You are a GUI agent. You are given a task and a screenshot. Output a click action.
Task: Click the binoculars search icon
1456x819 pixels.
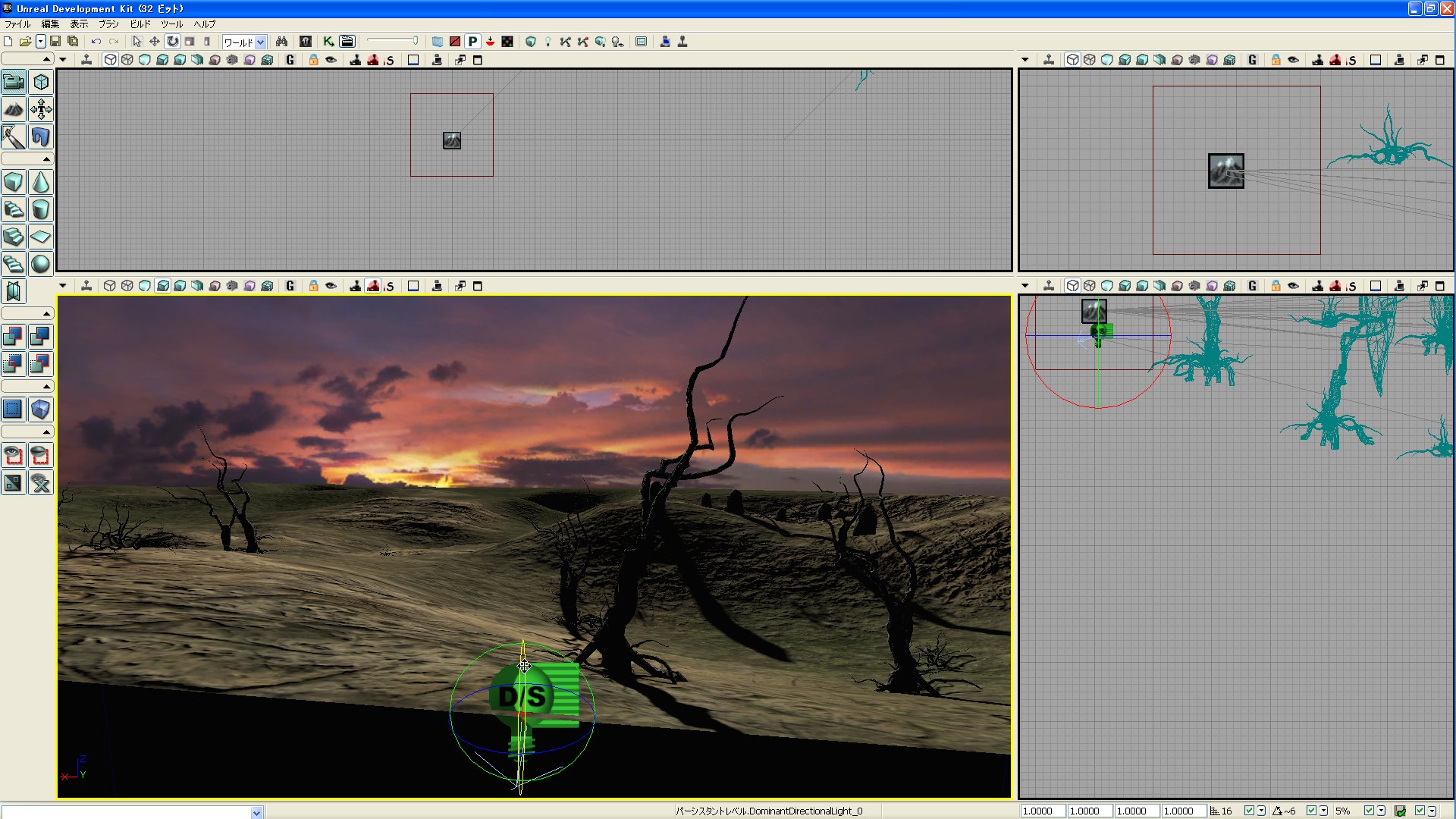click(x=281, y=42)
